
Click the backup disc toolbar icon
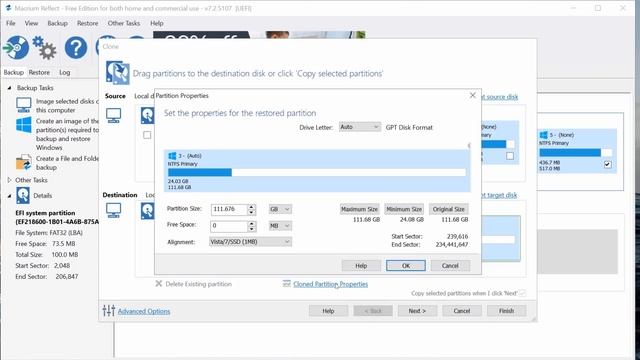(x=16, y=48)
